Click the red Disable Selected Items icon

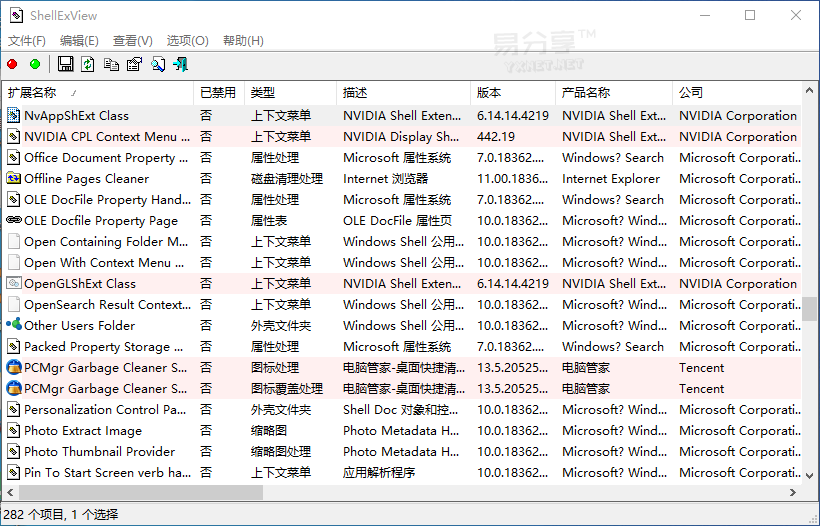(12, 64)
